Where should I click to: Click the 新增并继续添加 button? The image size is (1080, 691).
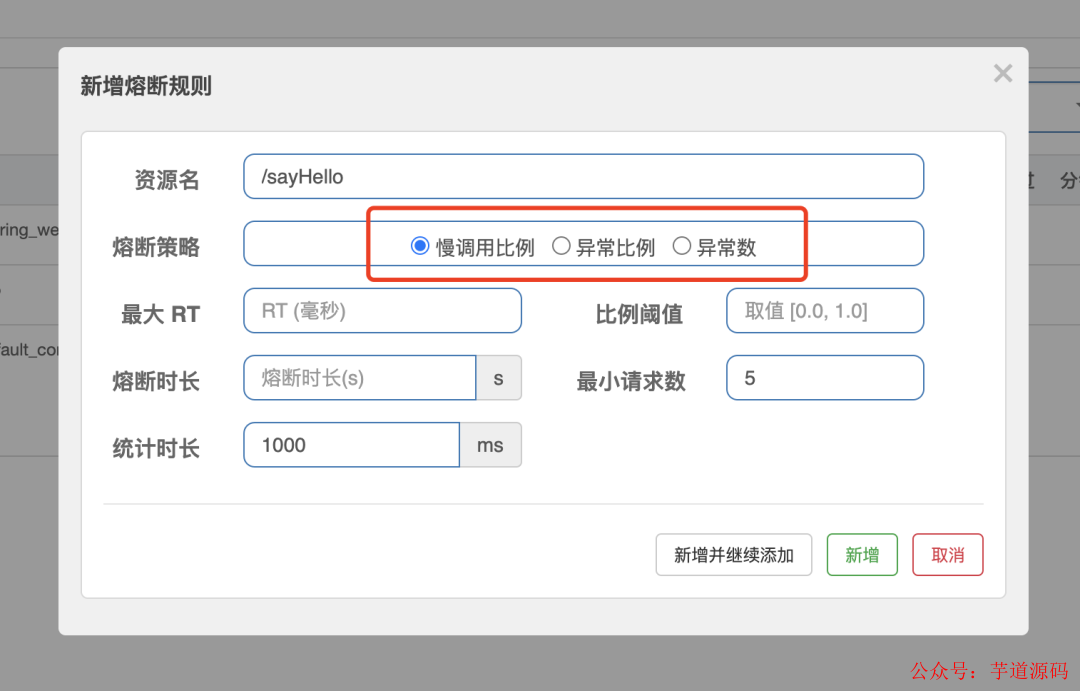pyautogui.click(x=733, y=555)
